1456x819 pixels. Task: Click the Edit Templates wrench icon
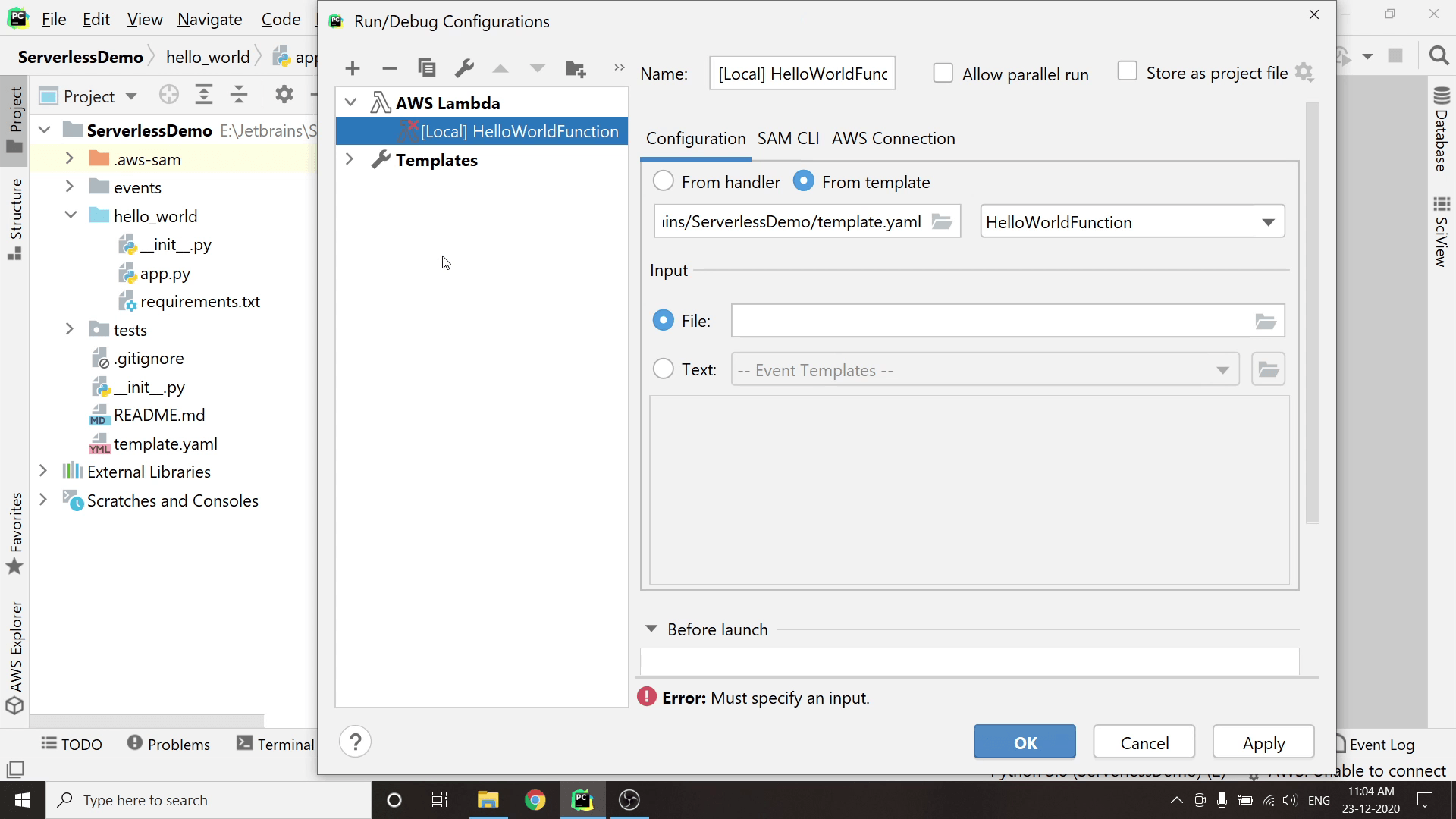[464, 69]
